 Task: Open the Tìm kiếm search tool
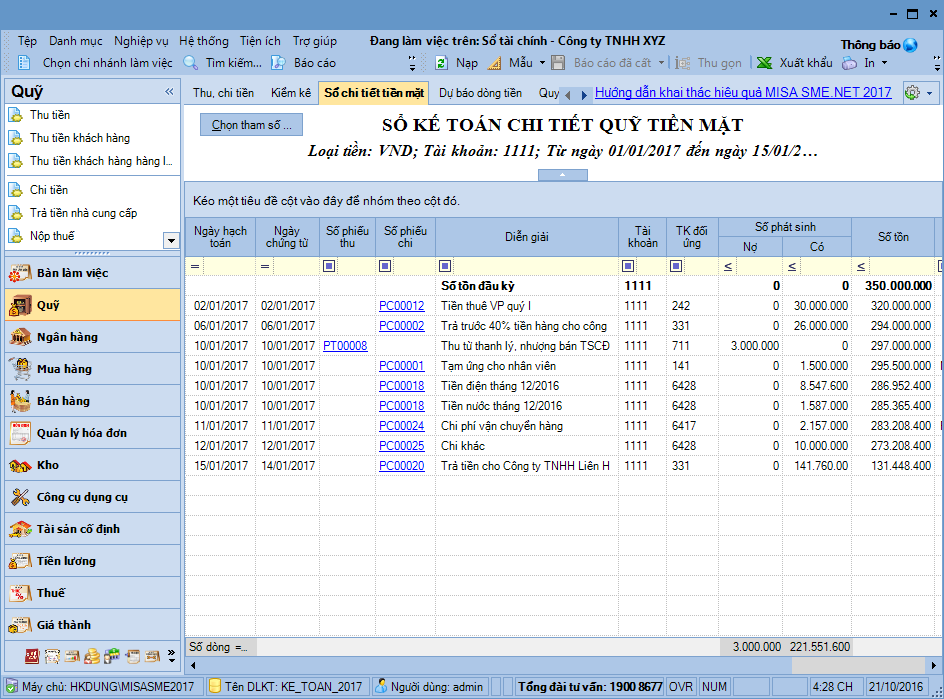pos(191,63)
